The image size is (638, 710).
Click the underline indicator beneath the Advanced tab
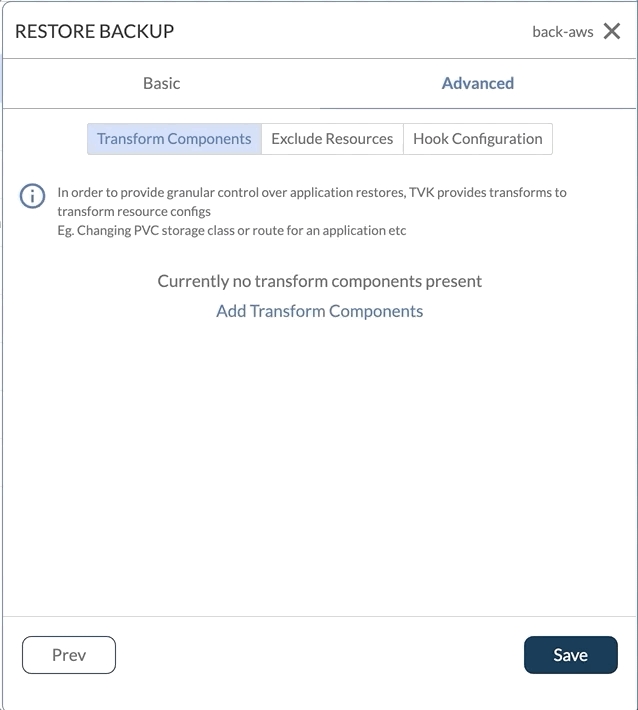tap(478, 108)
